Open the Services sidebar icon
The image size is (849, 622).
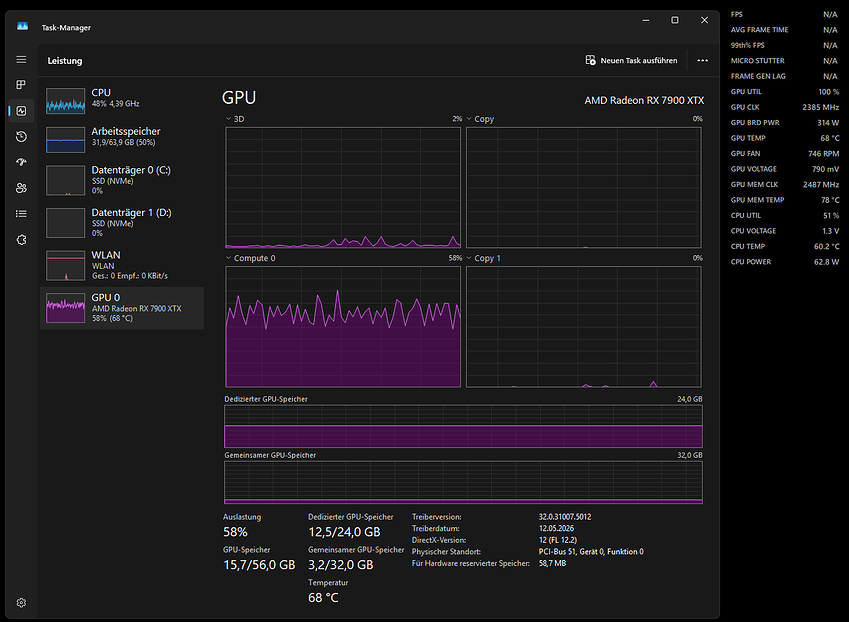pos(21,240)
